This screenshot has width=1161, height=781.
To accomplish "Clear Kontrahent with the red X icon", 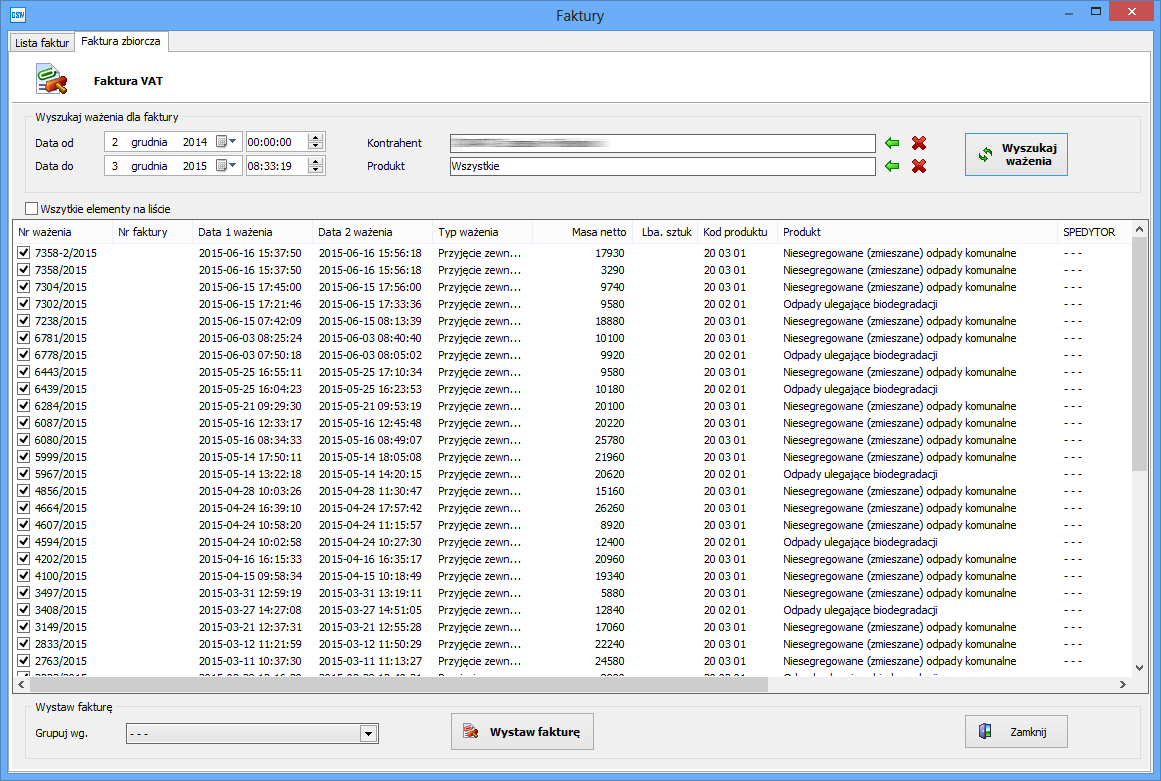I will pyautogui.click(x=918, y=143).
